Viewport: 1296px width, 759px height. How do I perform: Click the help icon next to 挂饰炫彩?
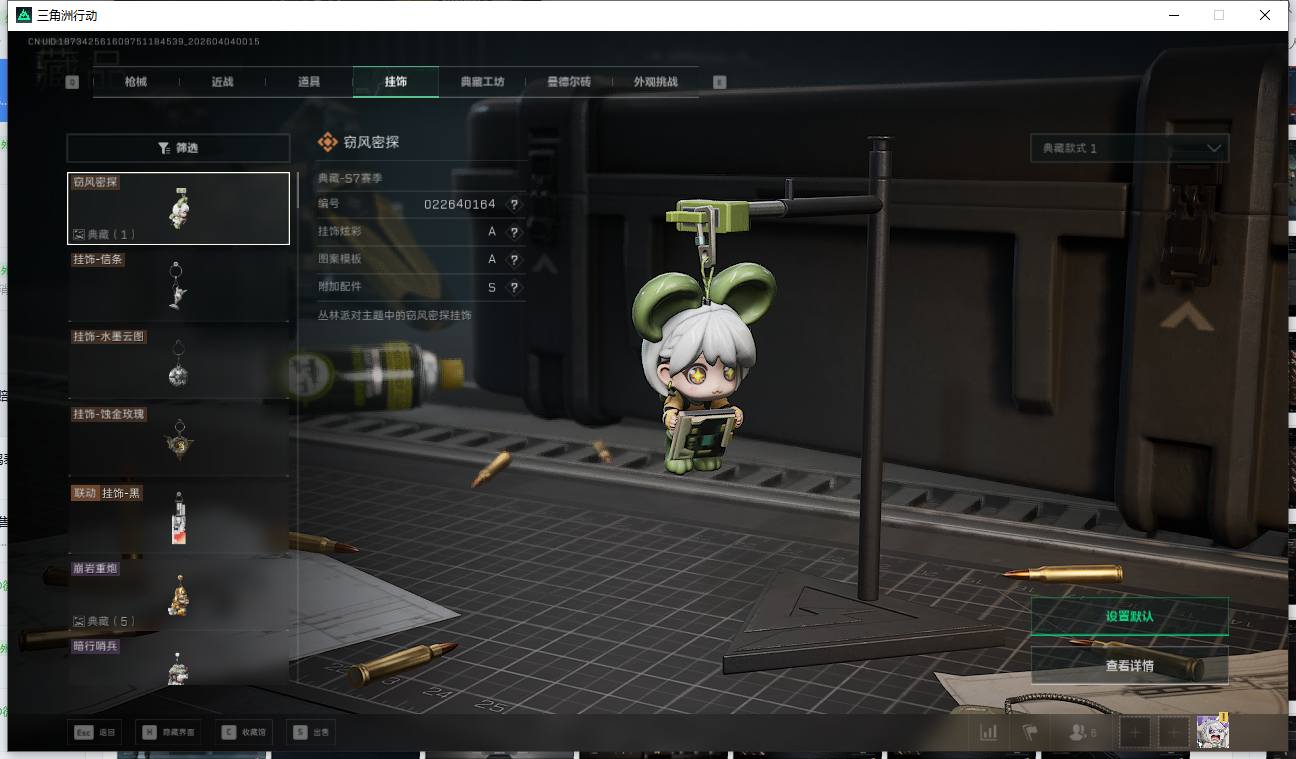pos(514,232)
